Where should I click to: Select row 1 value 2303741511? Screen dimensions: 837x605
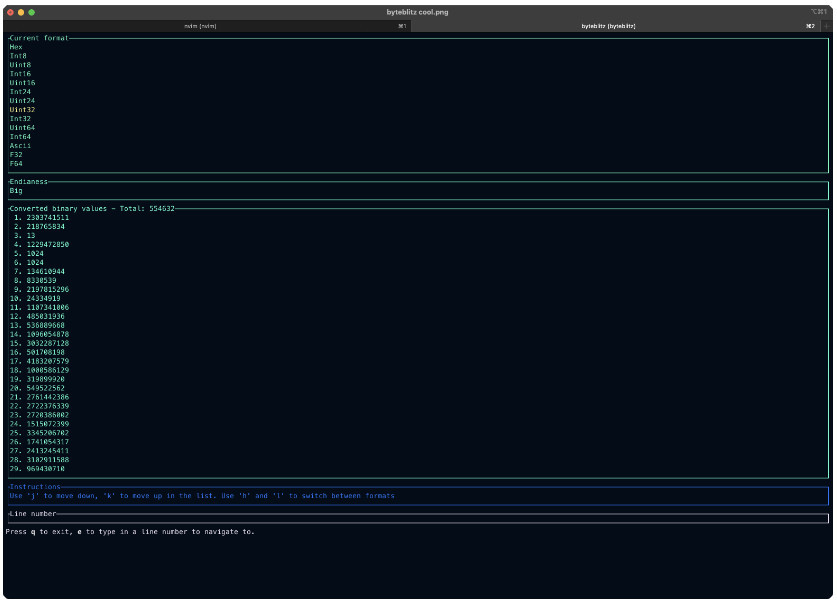coord(47,217)
